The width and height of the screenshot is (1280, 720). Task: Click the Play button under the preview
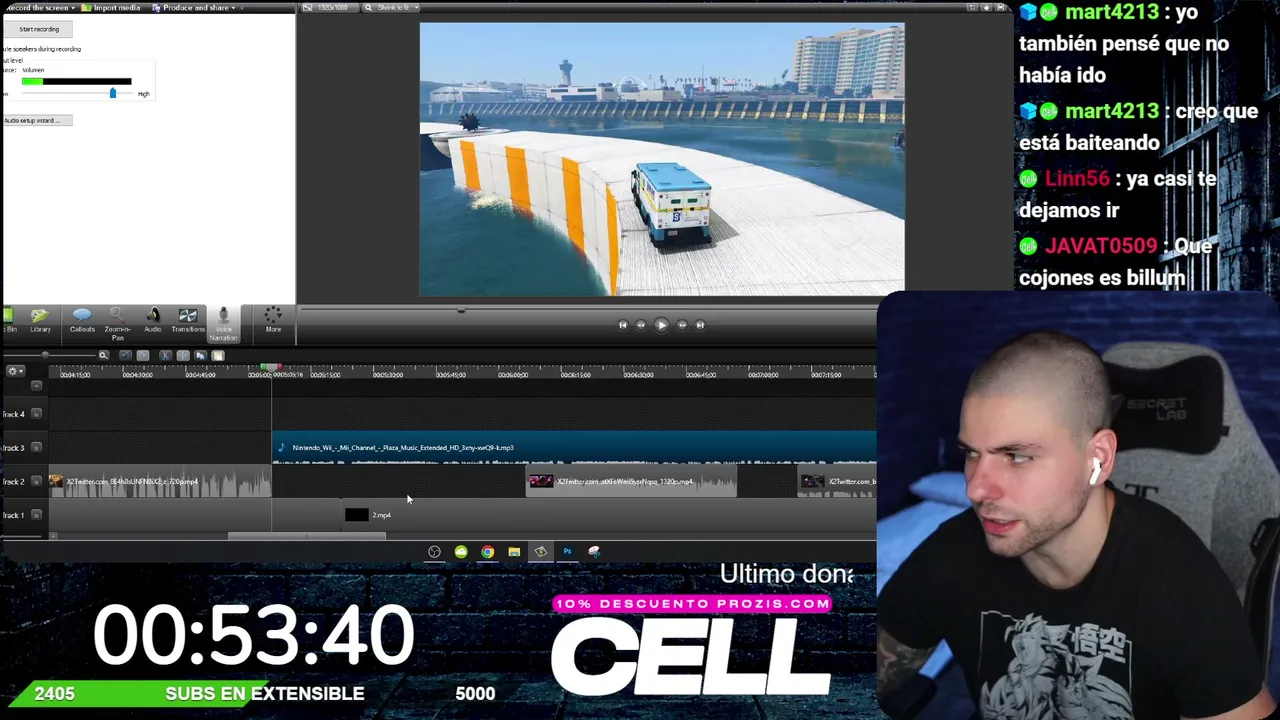click(x=661, y=325)
